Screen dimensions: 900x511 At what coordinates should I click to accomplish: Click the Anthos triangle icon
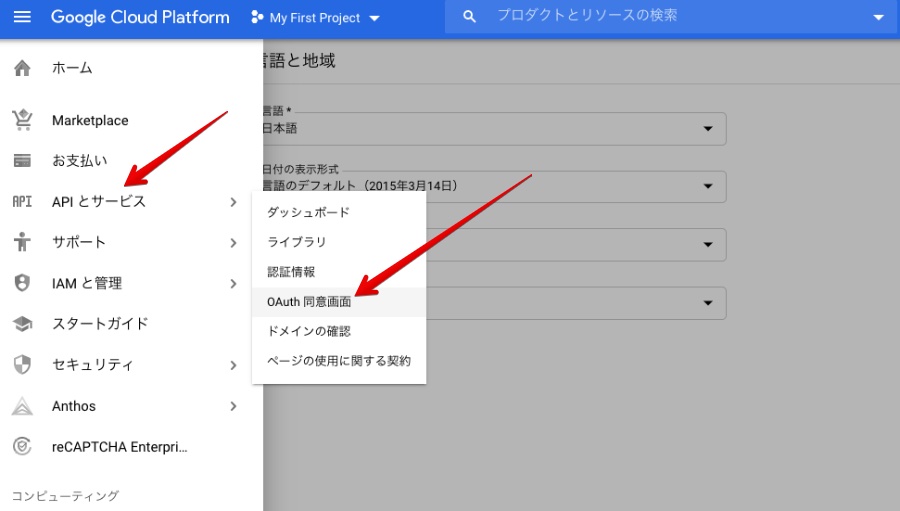pyautogui.click(x=22, y=406)
